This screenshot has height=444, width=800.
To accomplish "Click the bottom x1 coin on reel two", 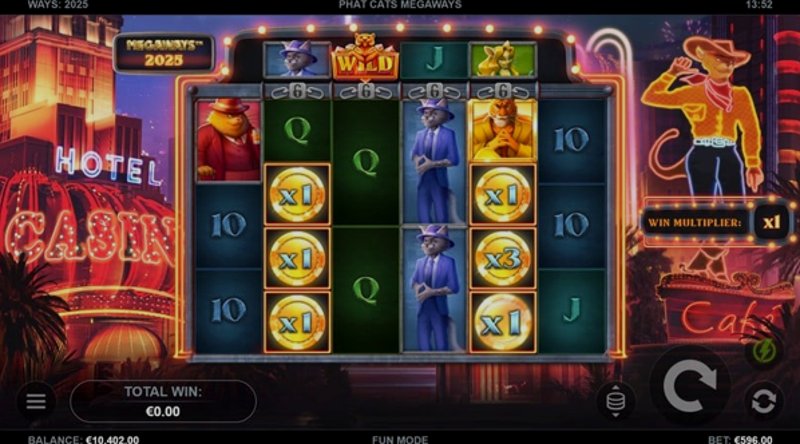I will (x=297, y=322).
